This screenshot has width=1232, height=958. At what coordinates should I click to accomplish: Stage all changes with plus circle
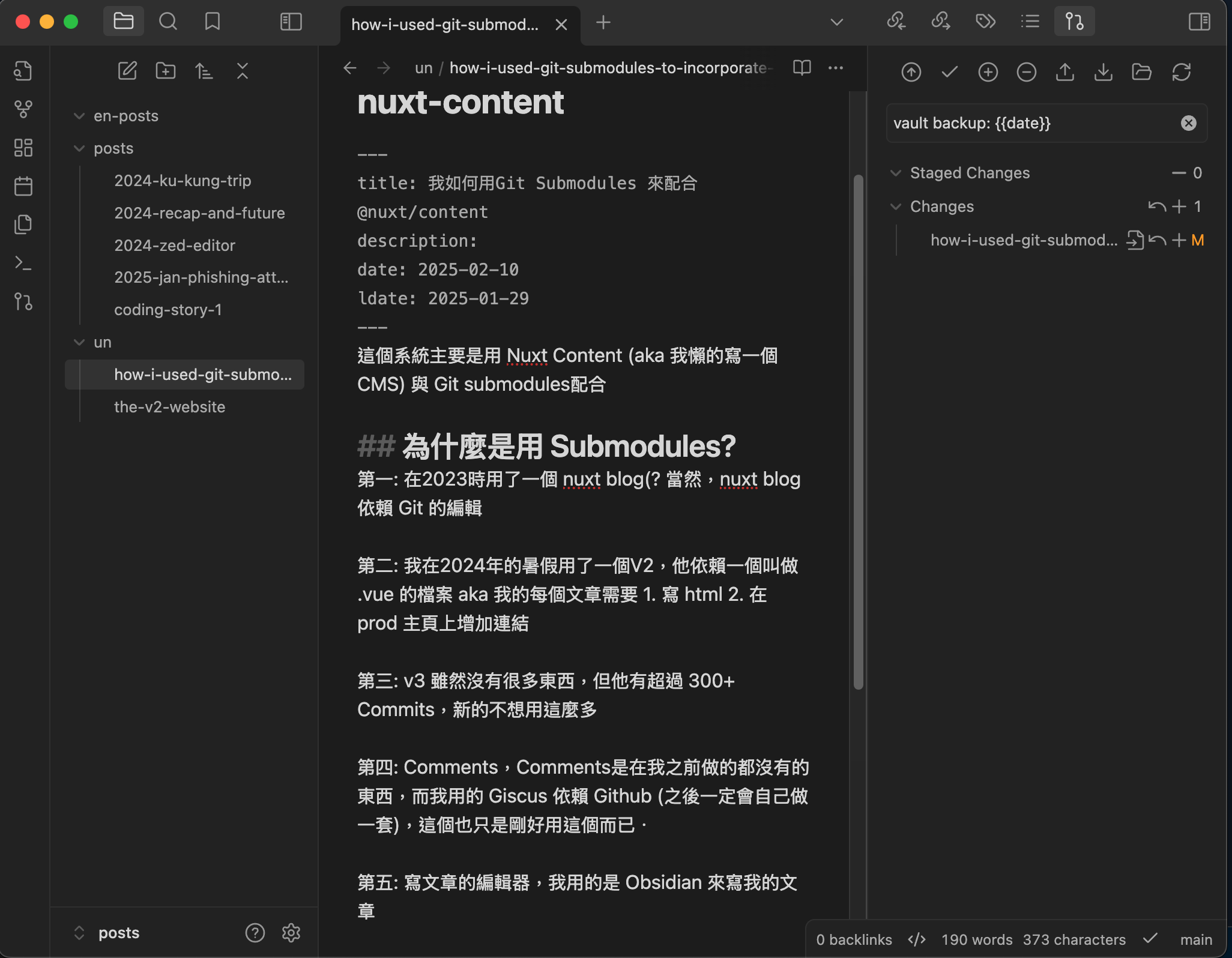[988, 72]
